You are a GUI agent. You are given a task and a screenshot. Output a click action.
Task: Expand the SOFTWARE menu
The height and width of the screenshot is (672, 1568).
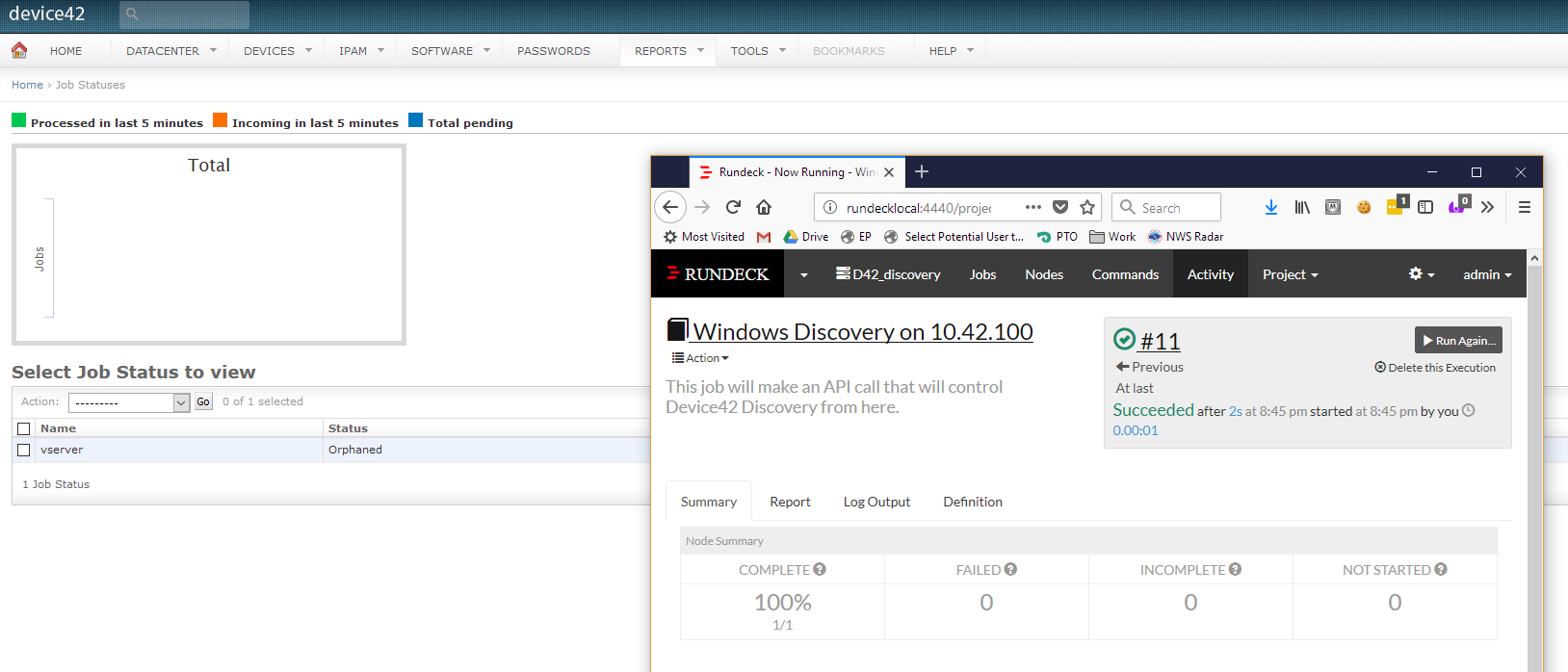pyautogui.click(x=450, y=51)
